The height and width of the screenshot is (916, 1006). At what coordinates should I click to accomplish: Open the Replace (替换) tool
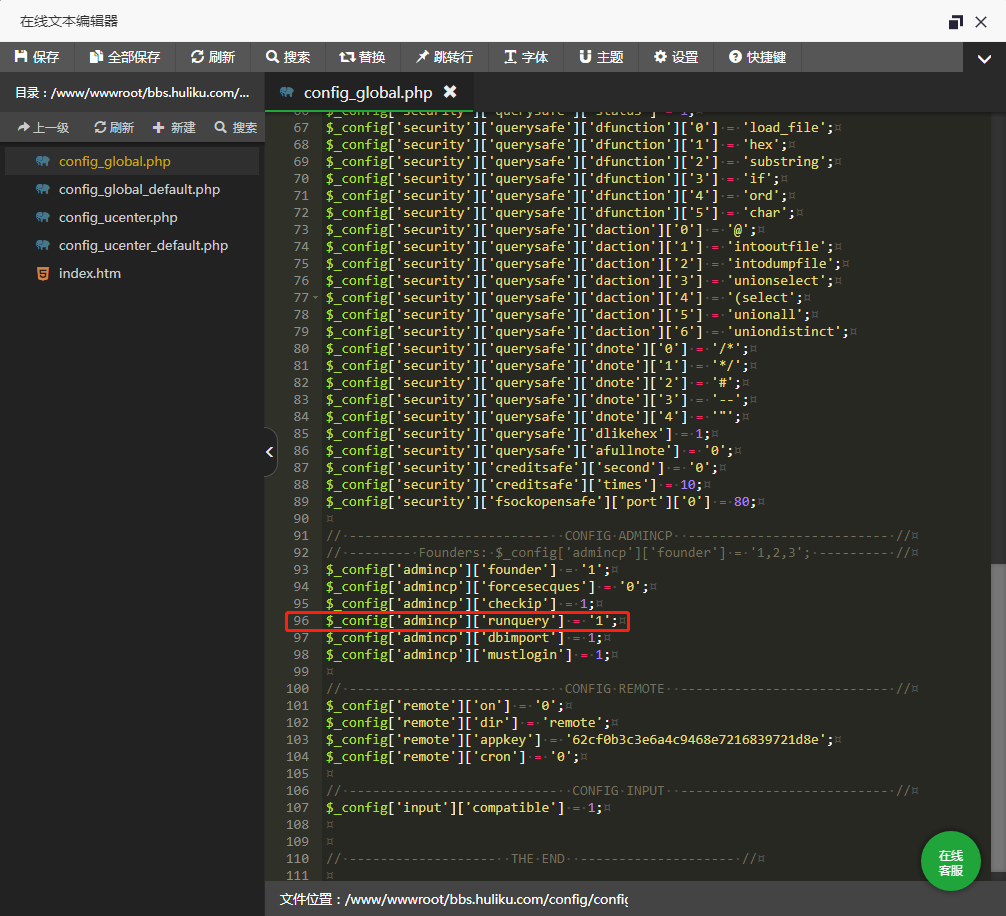click(x=362, y=57)
